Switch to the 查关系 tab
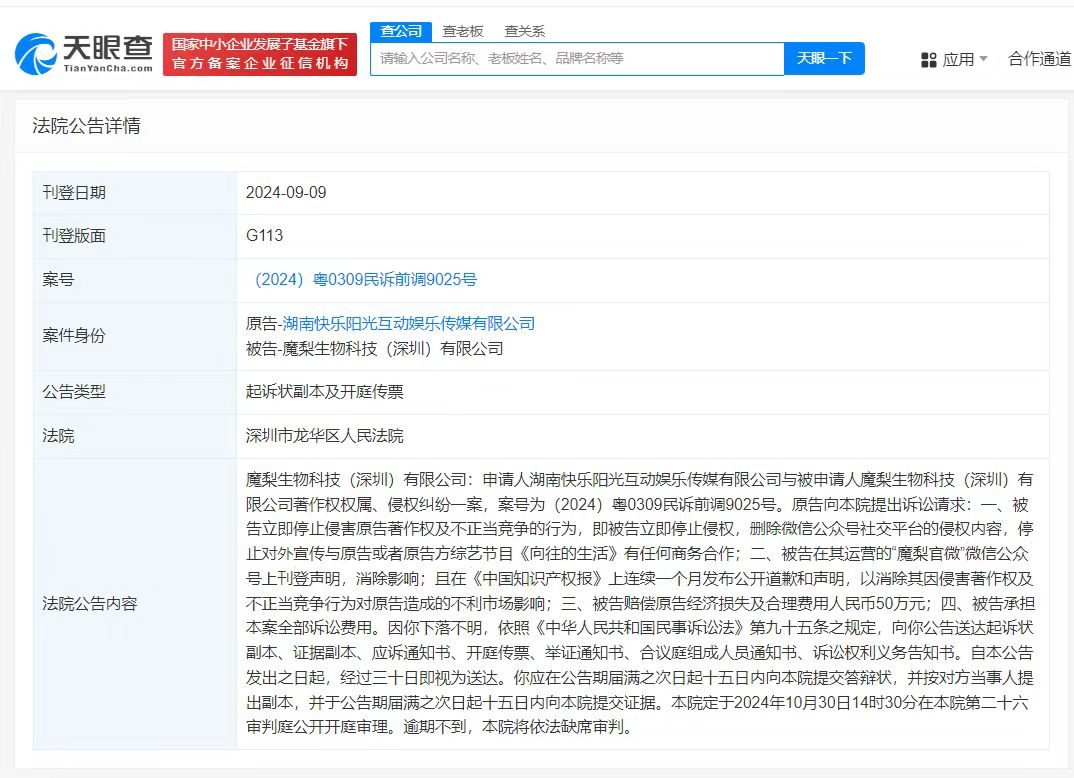This screenshot has width=1074, height=778. (x=527, y=31)
